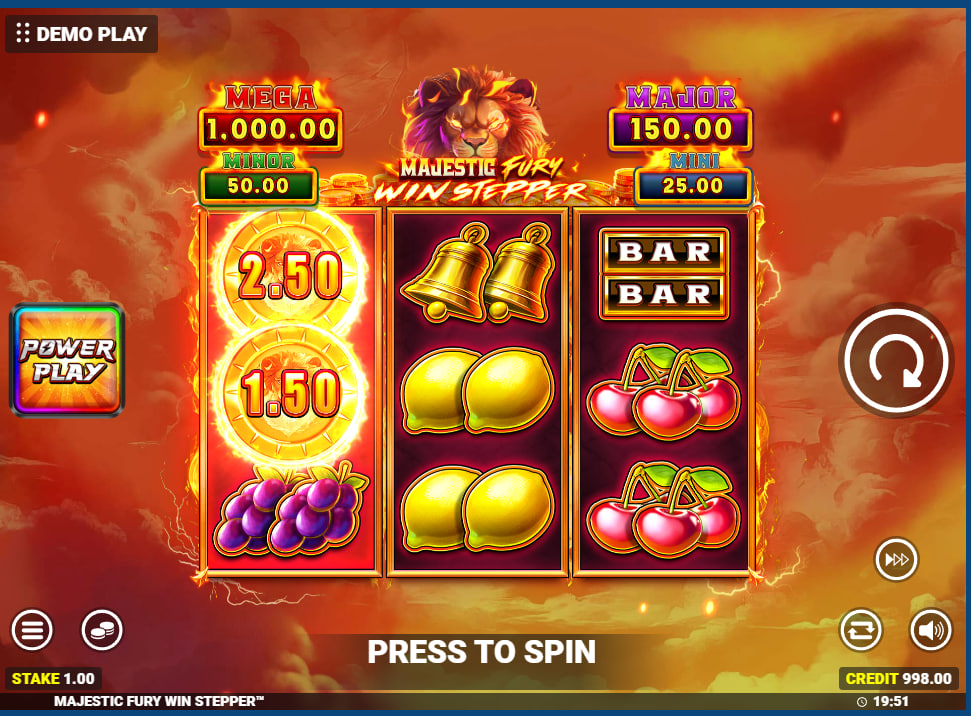Click the large circular spin button
The height and width of the screenshot is (716, 971).
pos(896,360)
